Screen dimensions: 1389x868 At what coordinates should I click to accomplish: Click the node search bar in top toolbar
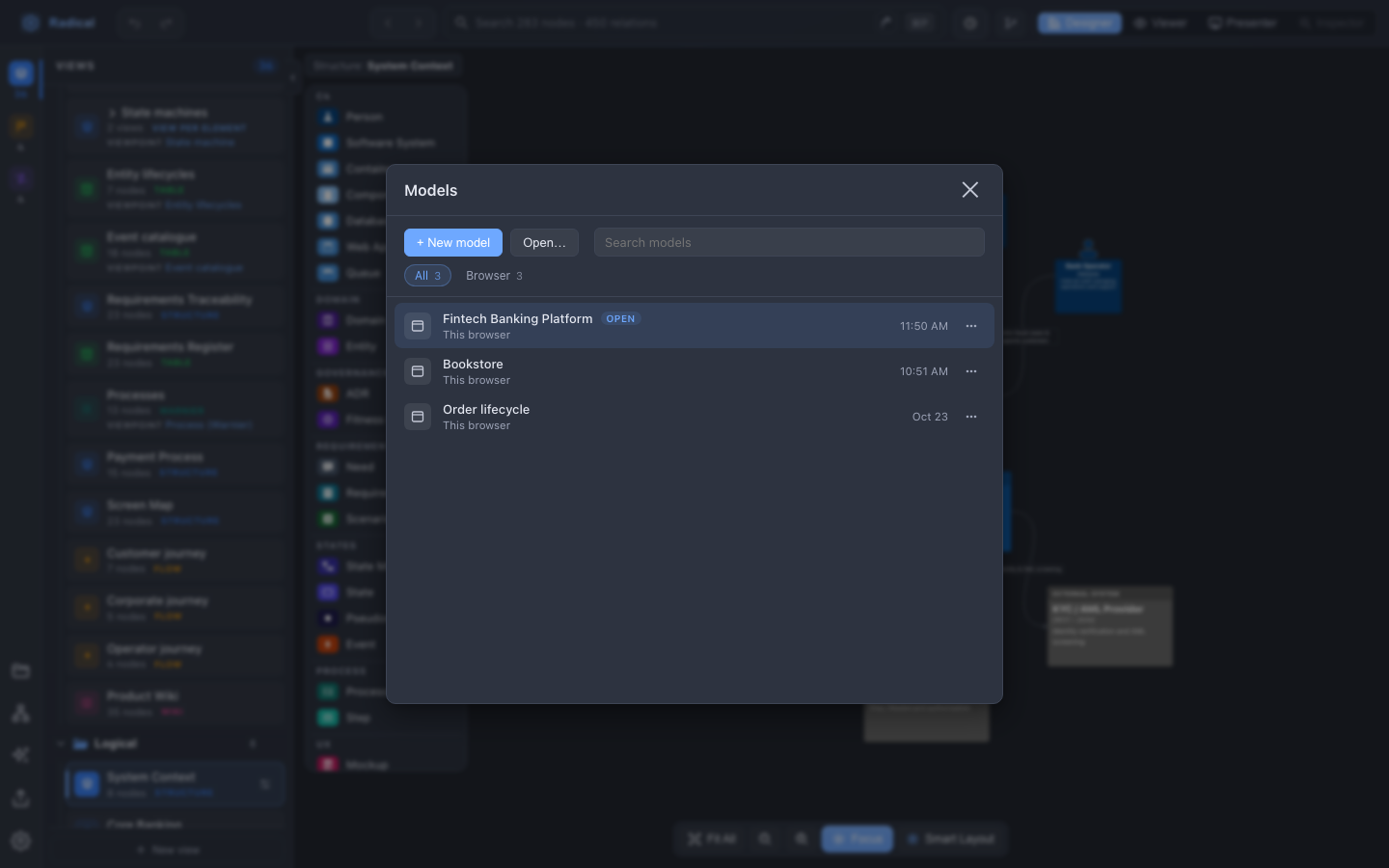(x=694, y=23)
